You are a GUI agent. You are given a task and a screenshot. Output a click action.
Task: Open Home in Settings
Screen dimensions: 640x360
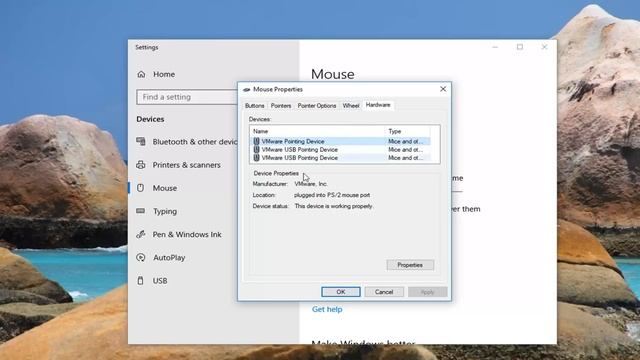tap(164, 74)
